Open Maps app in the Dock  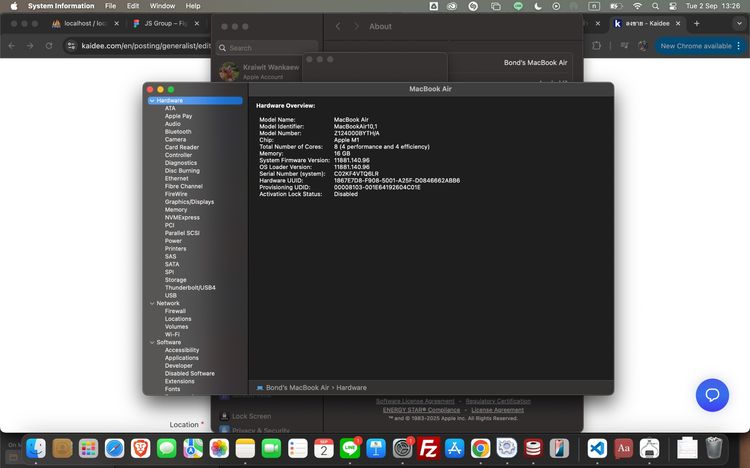193,448
